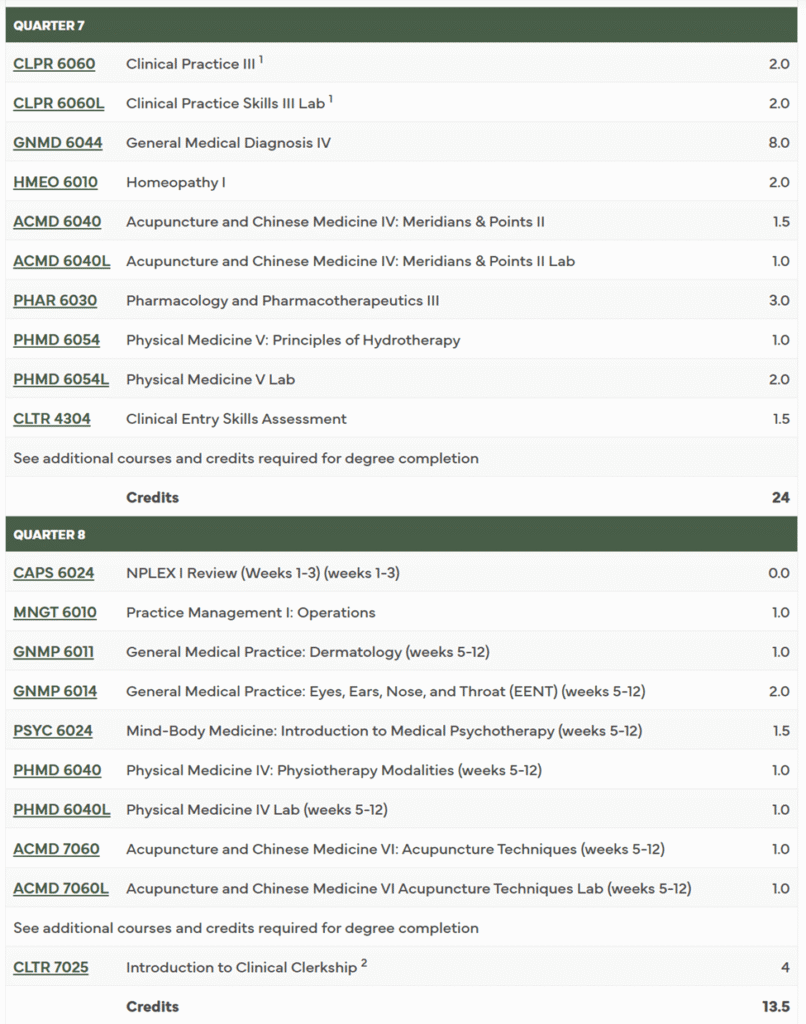Screen dimensions: 806x1024
Task: Click 'Clinical Entry Skills Assessment' title
Action: pos(236,419)
